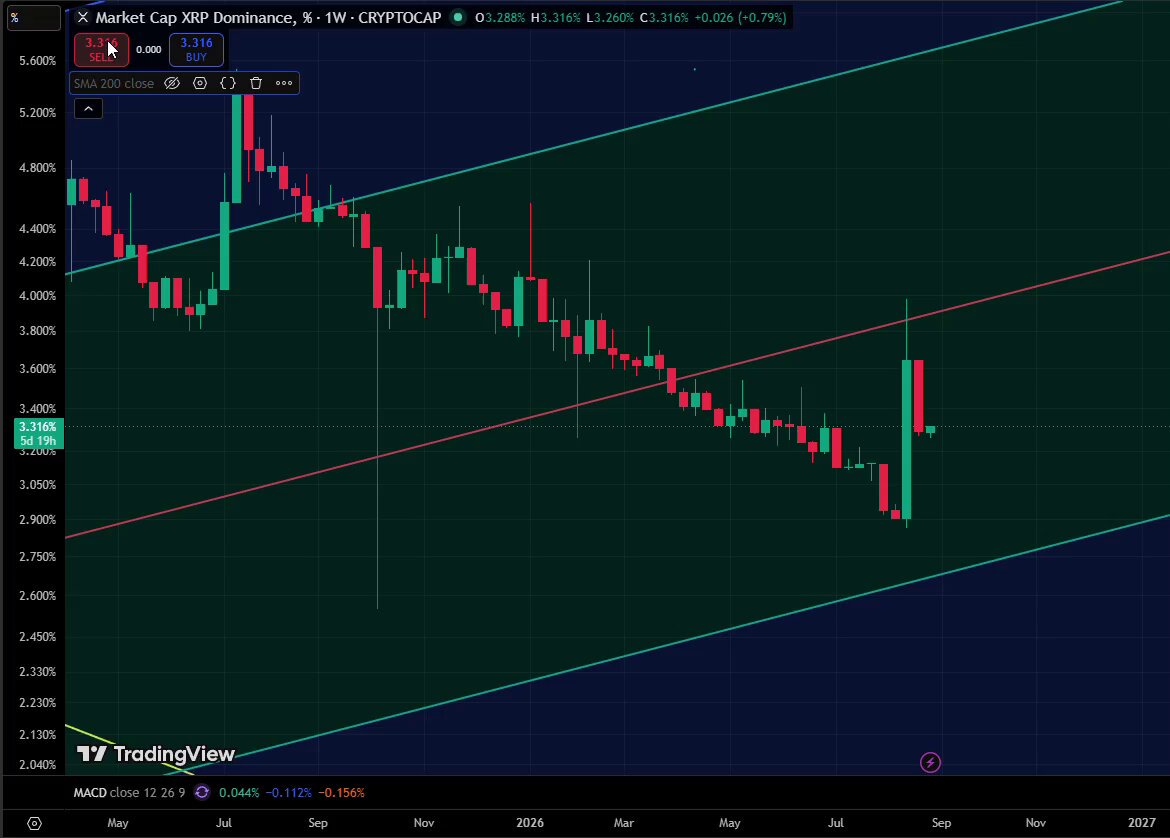Viewport: 1170px width, 838px height.
Task: Click the X icon beside the symbol title
Action: (83, 17)
